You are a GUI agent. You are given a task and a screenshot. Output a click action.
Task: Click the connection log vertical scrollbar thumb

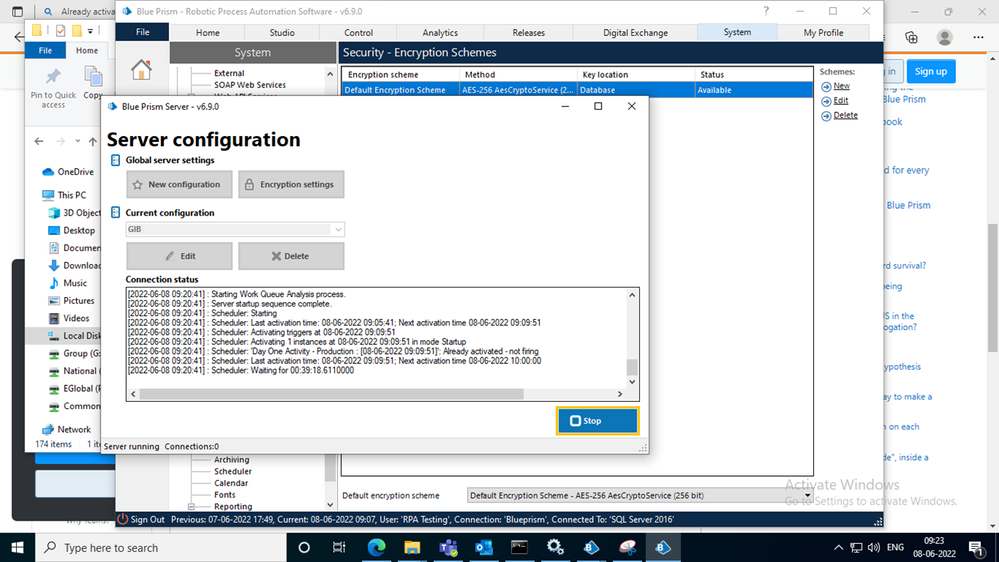click(631, 367)
